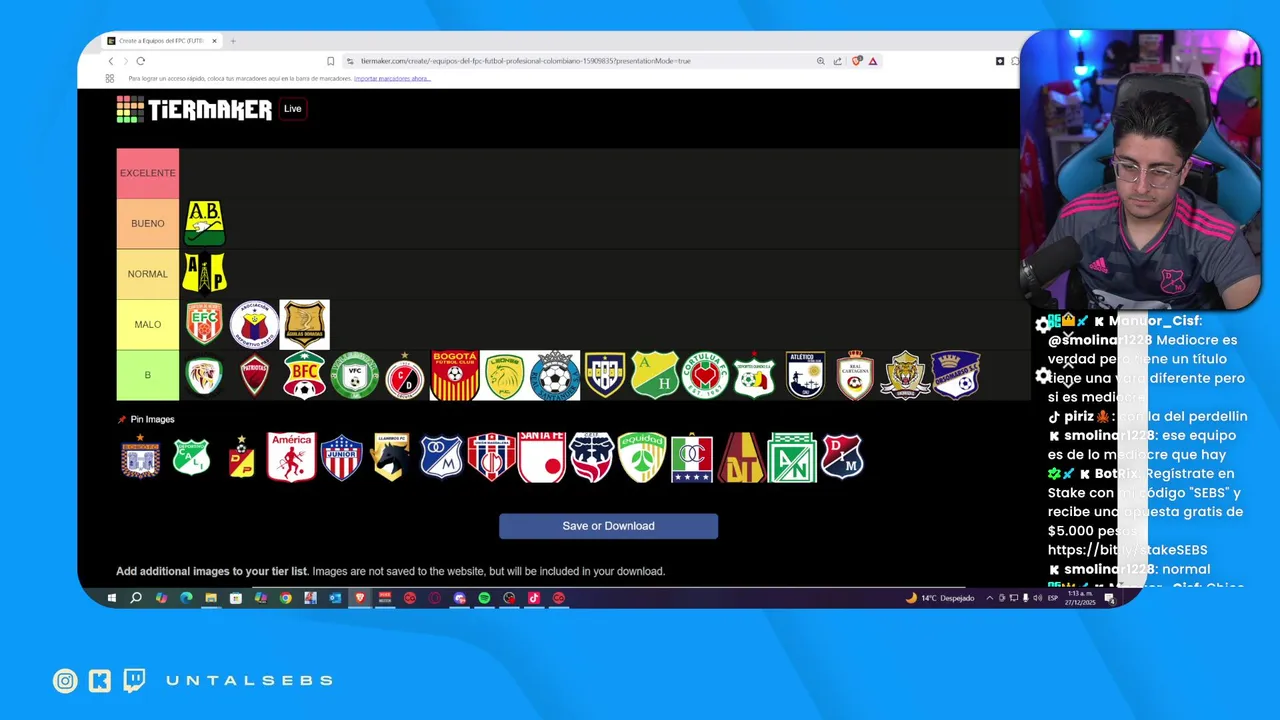
Task: Pick the Junior crest from pool
Action: click(341, 457)
